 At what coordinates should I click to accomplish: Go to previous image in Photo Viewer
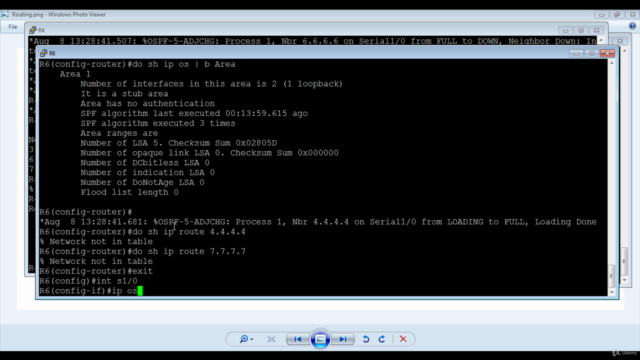pyautogui.click(x=298, y=339)
